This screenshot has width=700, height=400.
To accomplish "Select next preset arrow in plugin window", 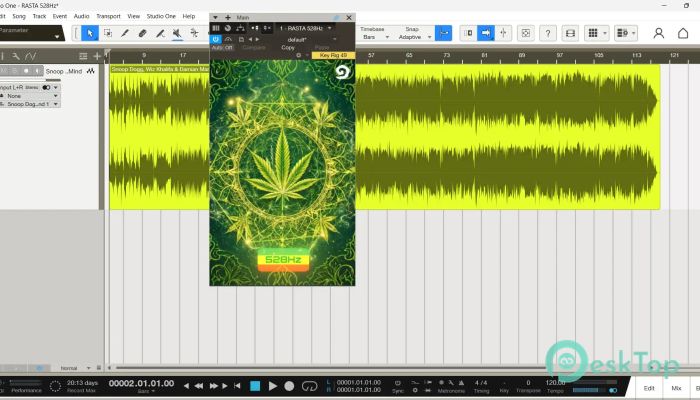I will (257, 39).
